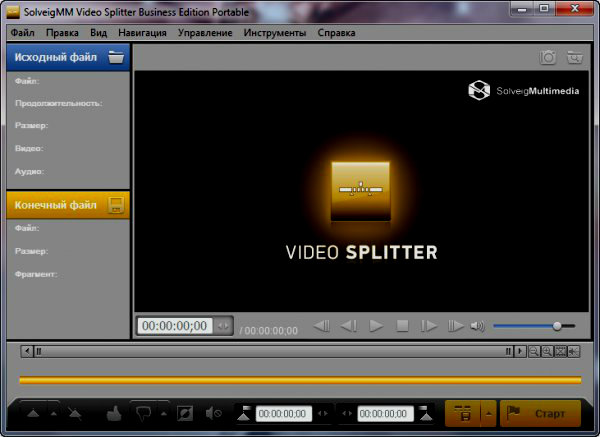Step one frame forward

coord(429,326)
